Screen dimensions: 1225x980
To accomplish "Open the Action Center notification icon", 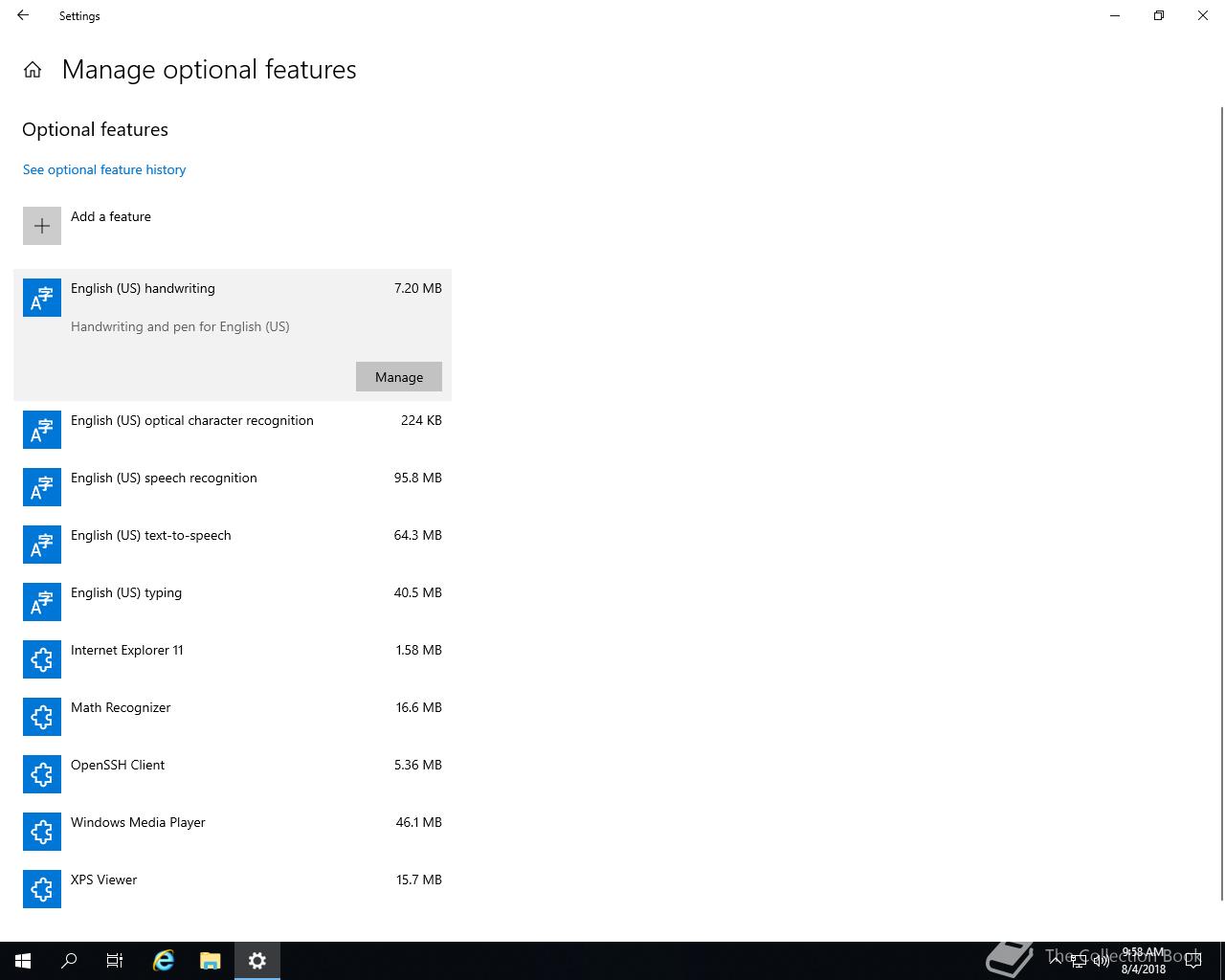I will 1192,961.
